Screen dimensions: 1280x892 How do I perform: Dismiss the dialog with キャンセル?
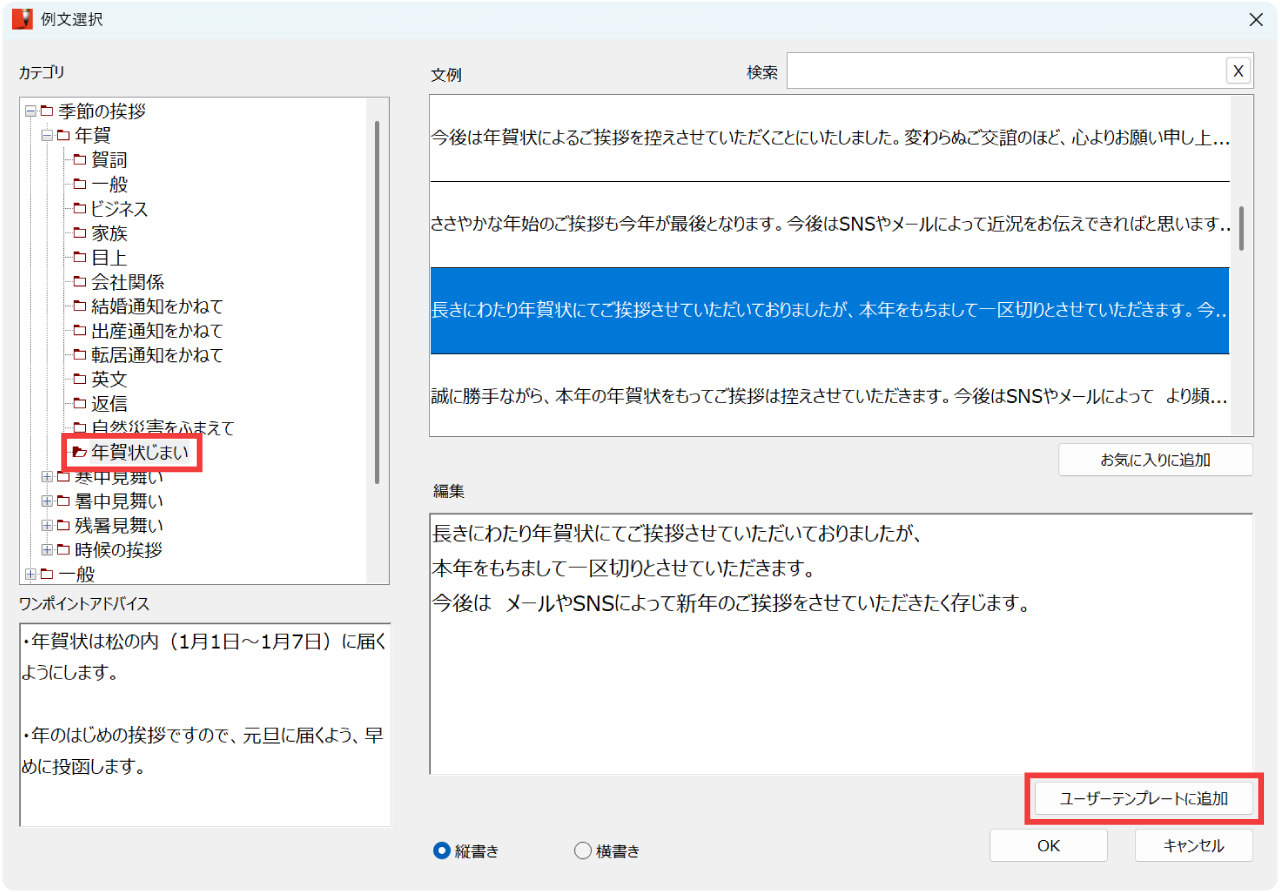coord(1194,845)
